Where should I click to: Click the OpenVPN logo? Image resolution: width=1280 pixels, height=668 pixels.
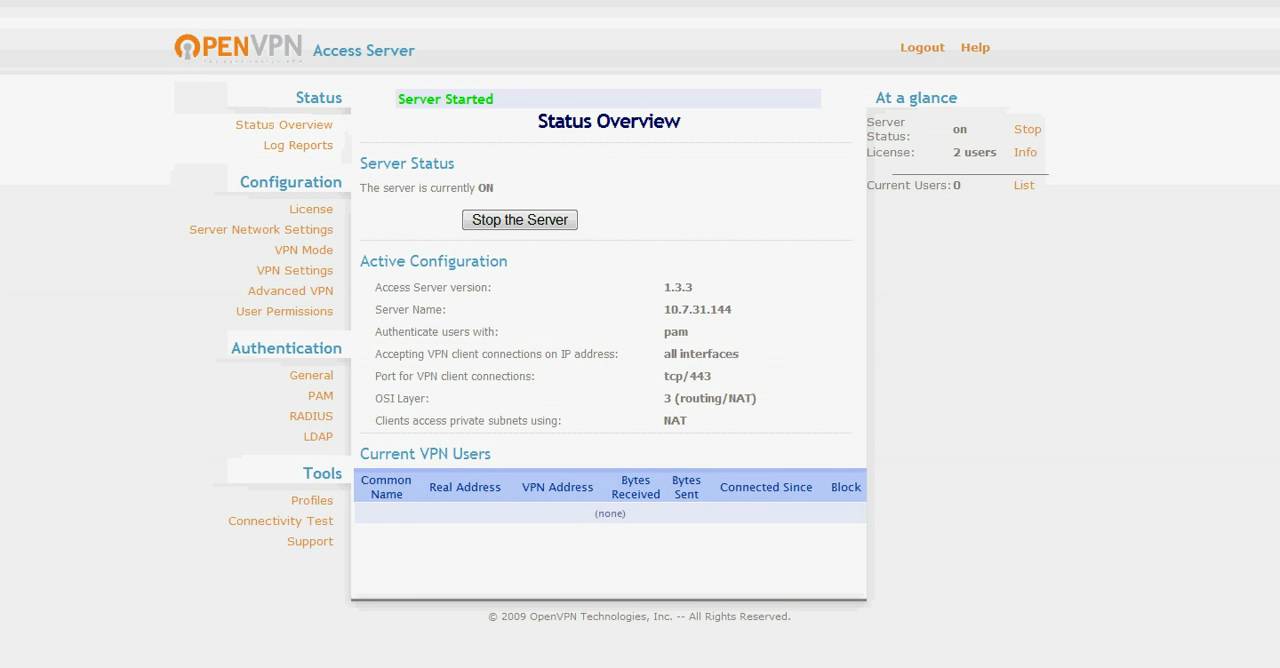tap(238, 48)
